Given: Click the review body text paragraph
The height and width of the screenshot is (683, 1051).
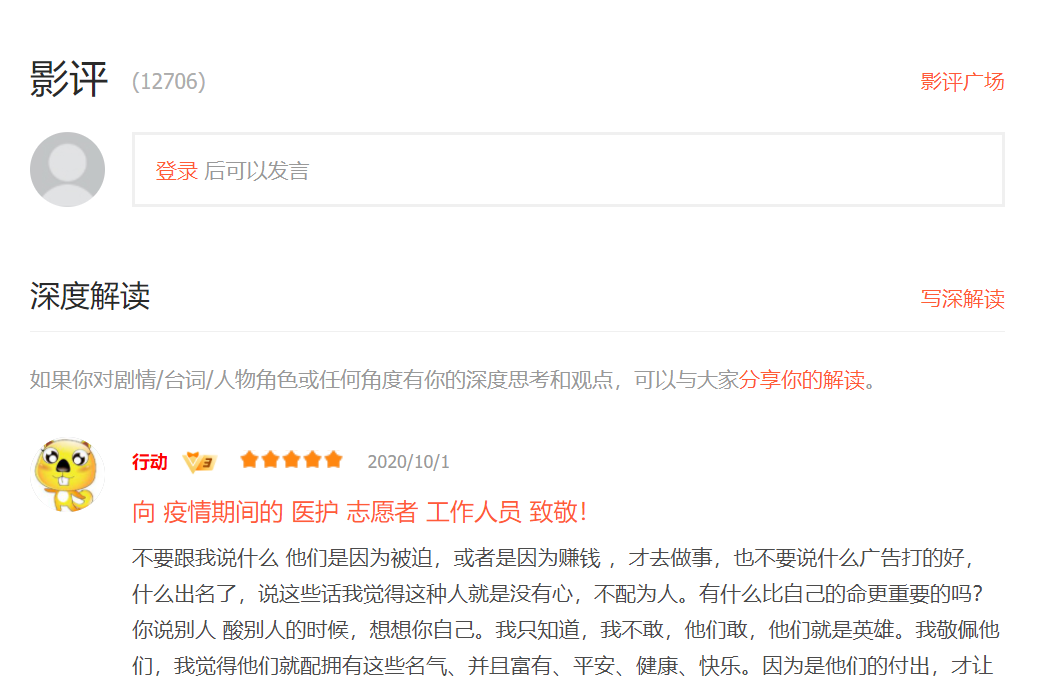Looking at the screenshot, I should [566, 611].
